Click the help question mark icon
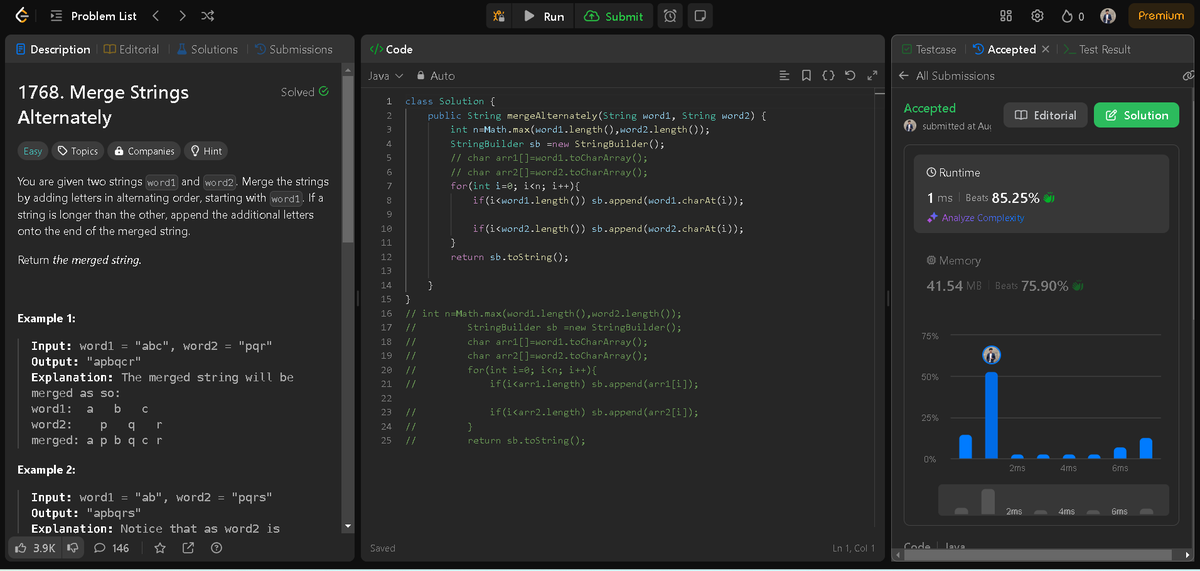The width and height of the screenshot is (1200, 571). 216,548
